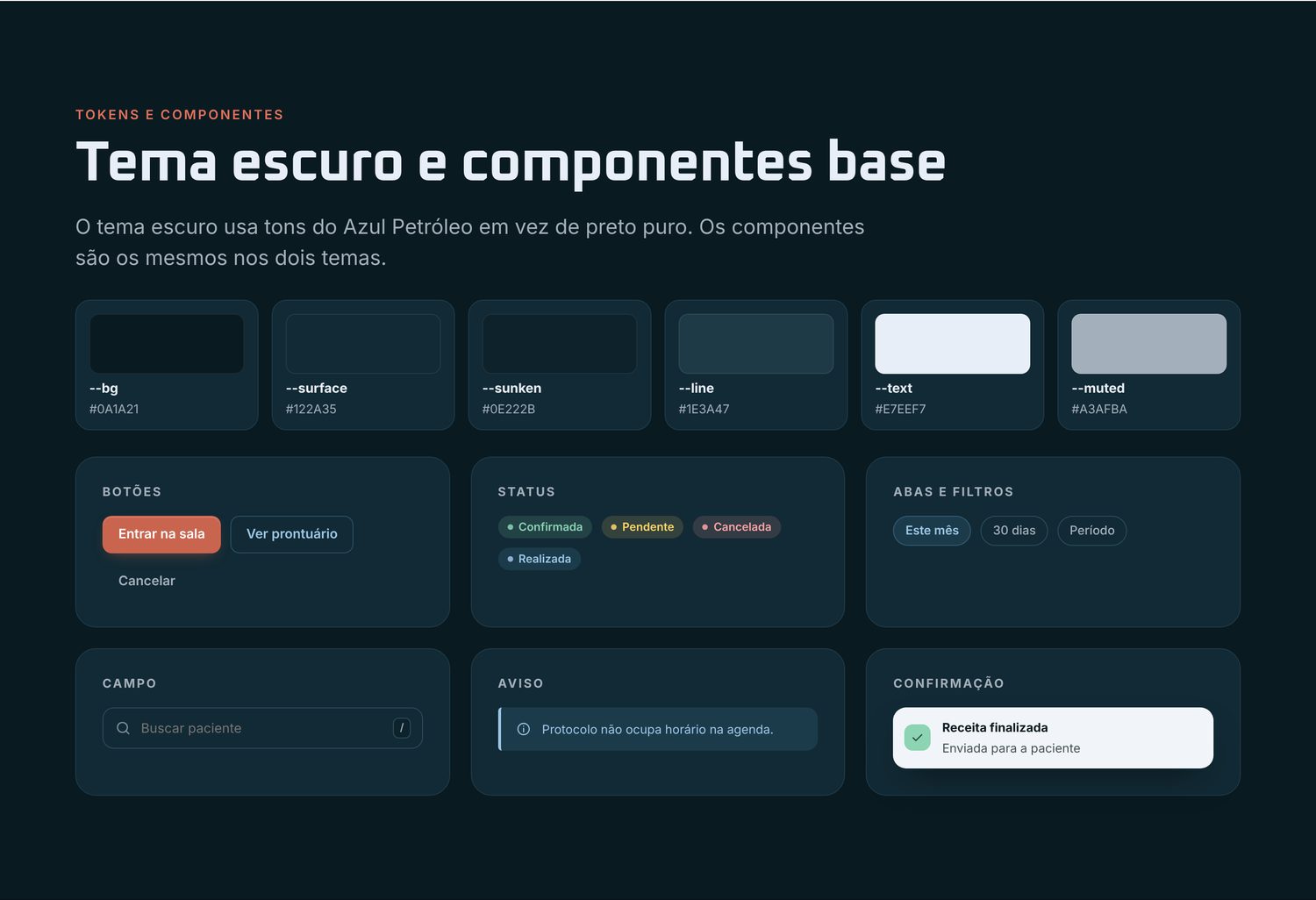The width and height of the screenshot is (1316, 900).
Task: Click the green checkmark icon beside Receita finalizada
Action: 917,738
